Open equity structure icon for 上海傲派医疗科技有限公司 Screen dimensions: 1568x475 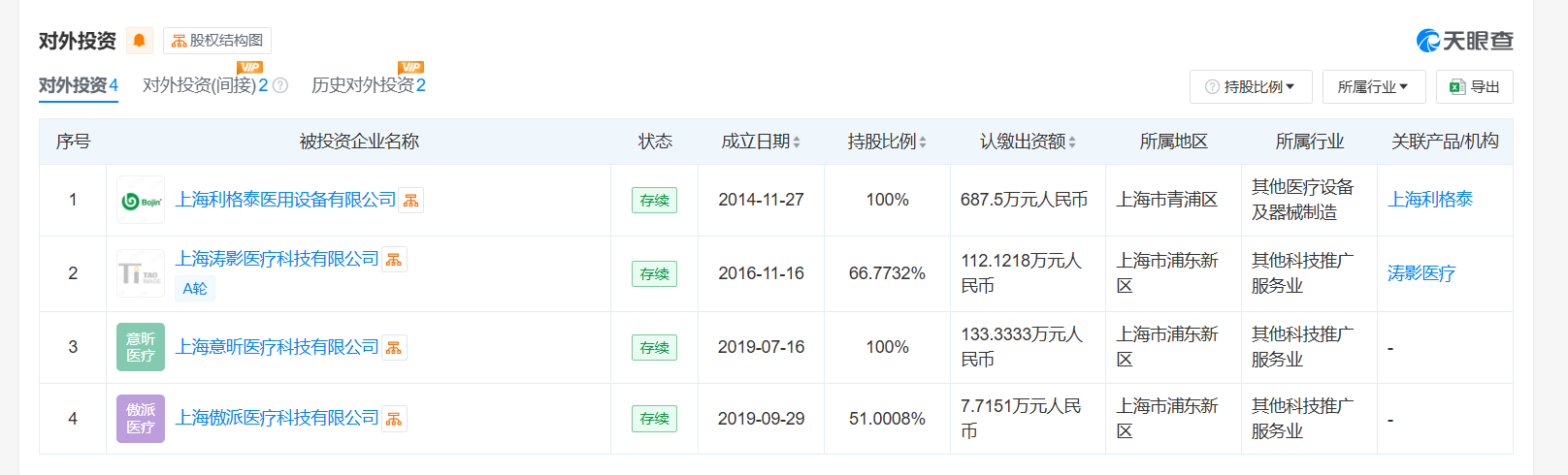[394, 419]
